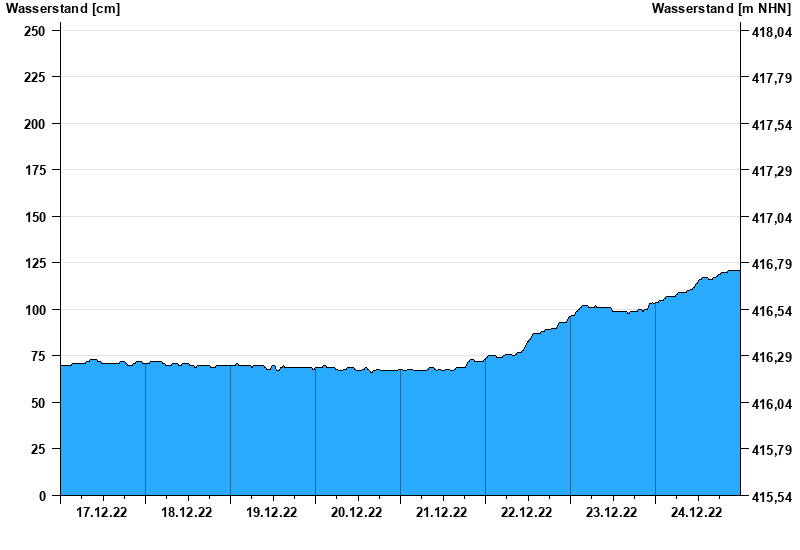800x550 pixels.
Task: Select the 18.12.22 date on x-axis
Action: click(x=187, y=513)
